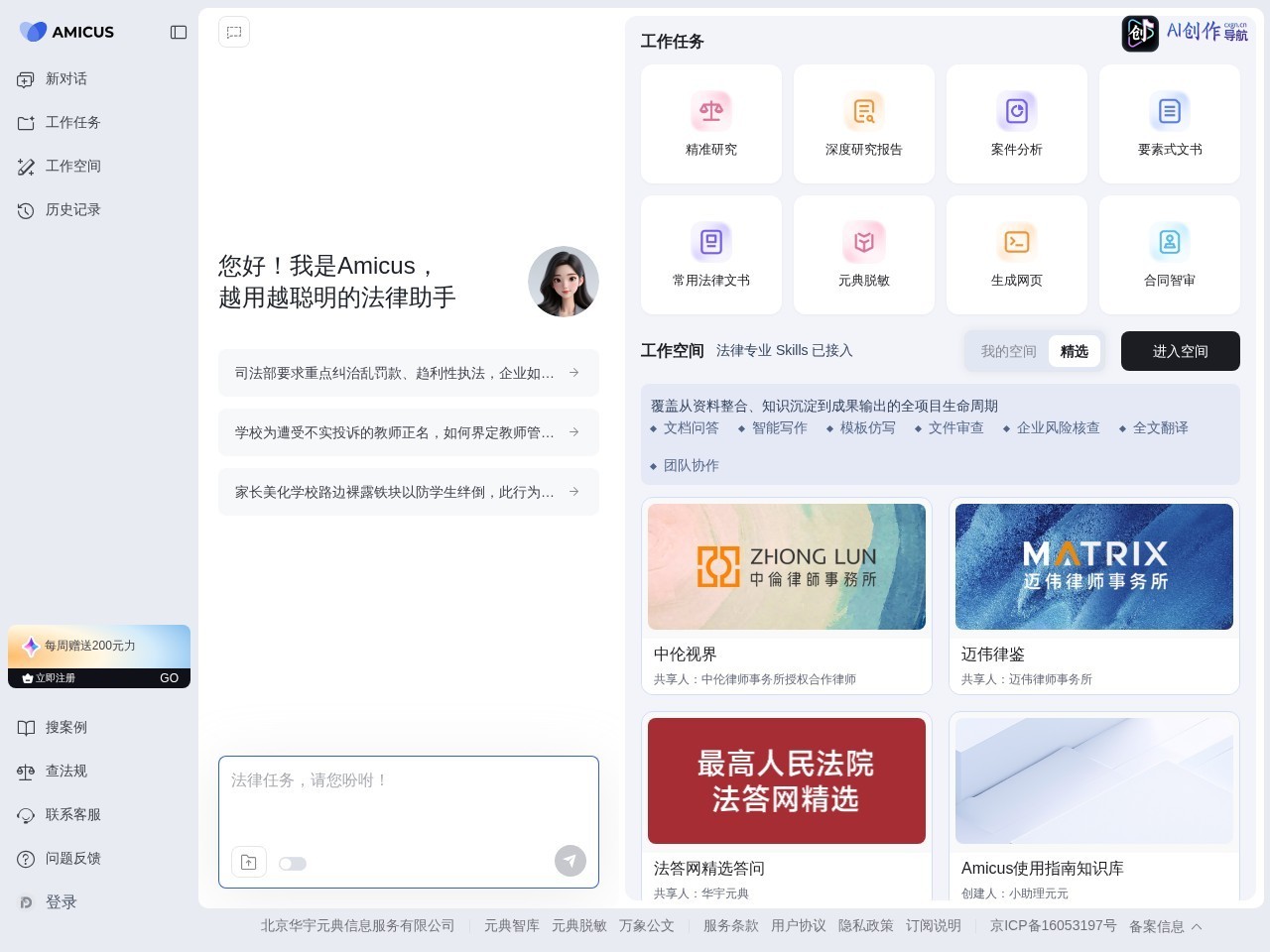The width and height of the screenshot is (1270, 952).
Task: Open the chat icon above the greeting
Action: pos(234,32)
